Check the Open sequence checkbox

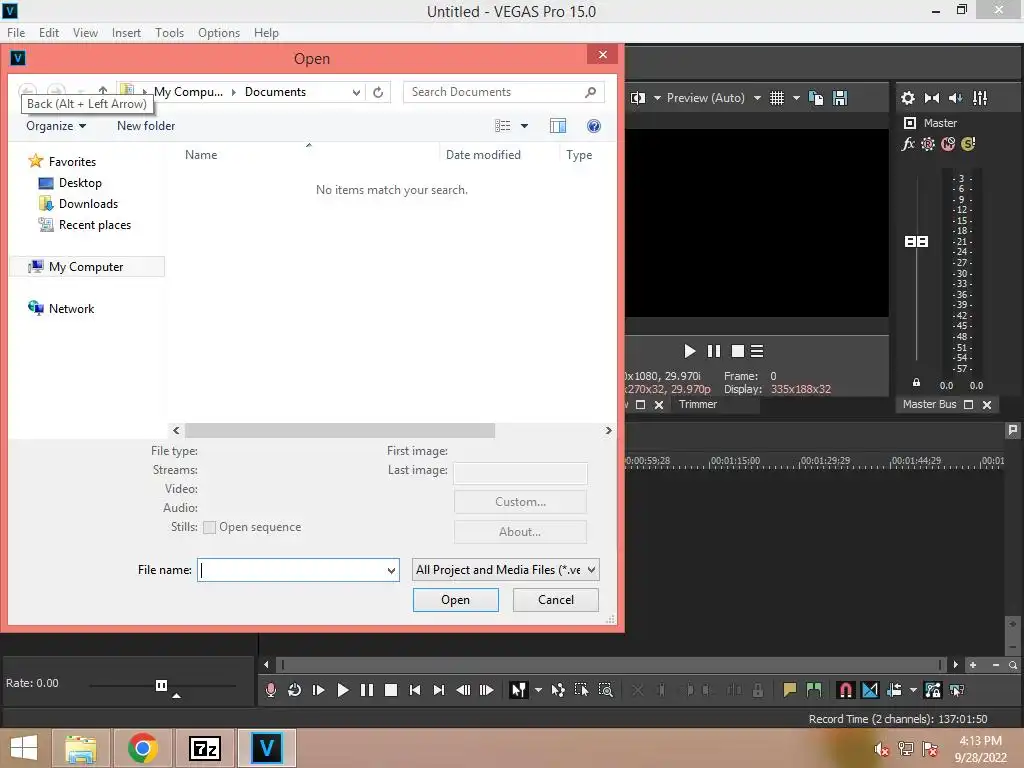pos(210,528)
